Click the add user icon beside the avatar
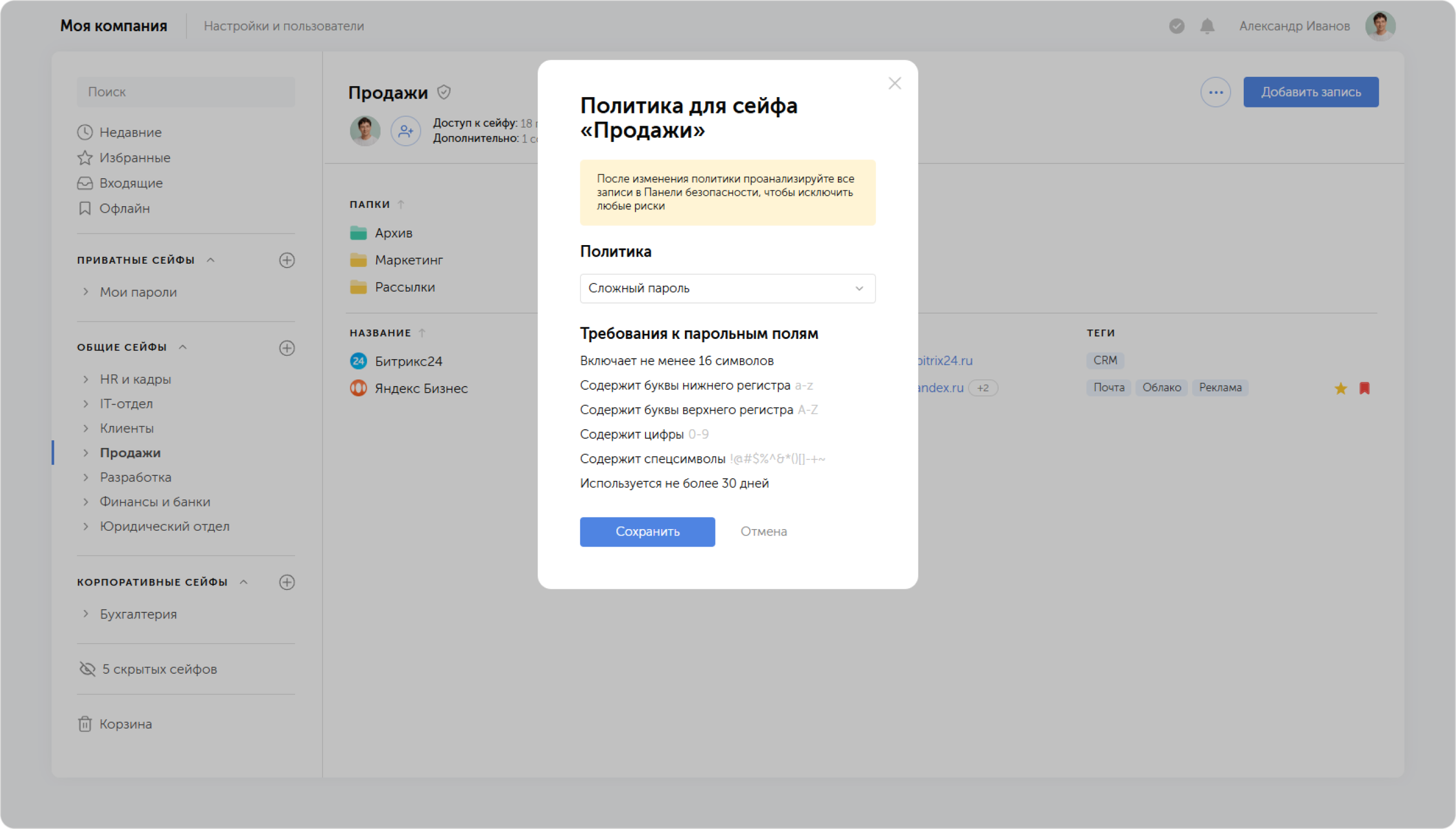1456x829 pixels. pyautogui.click(x=405, y=132)
